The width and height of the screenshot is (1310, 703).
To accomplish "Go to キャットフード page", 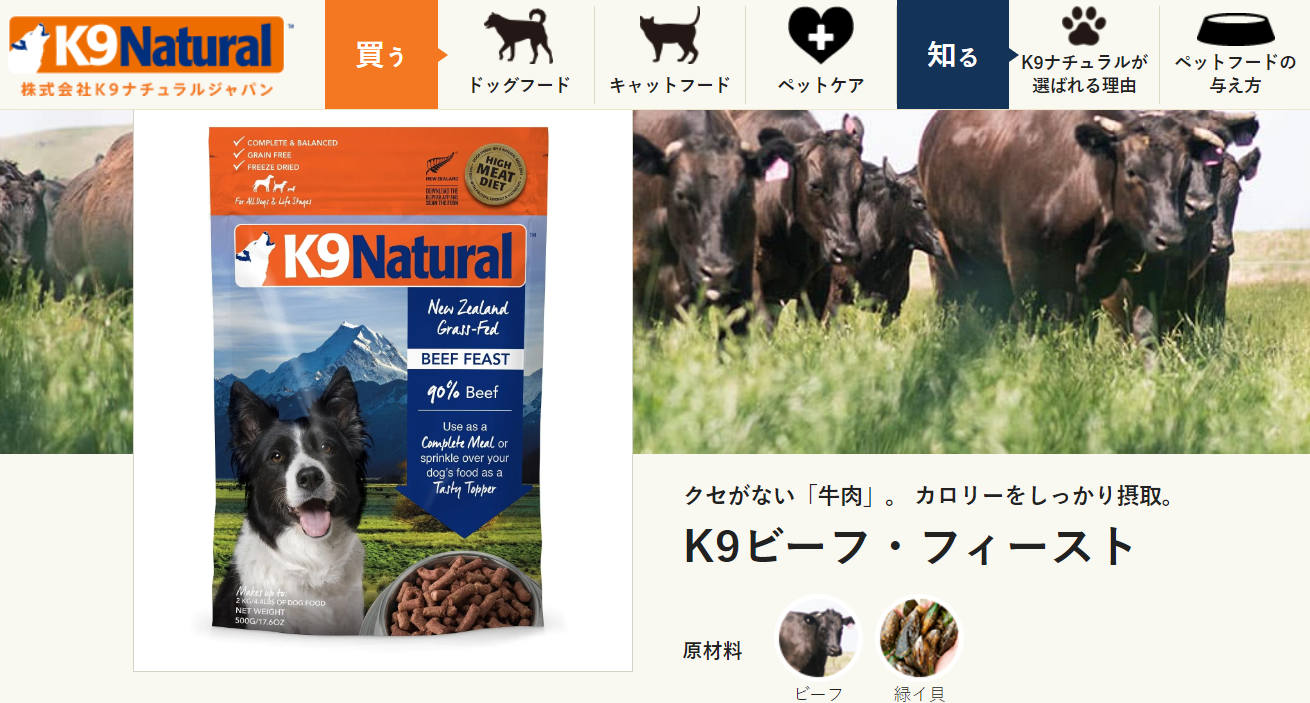I will [670, 85].
